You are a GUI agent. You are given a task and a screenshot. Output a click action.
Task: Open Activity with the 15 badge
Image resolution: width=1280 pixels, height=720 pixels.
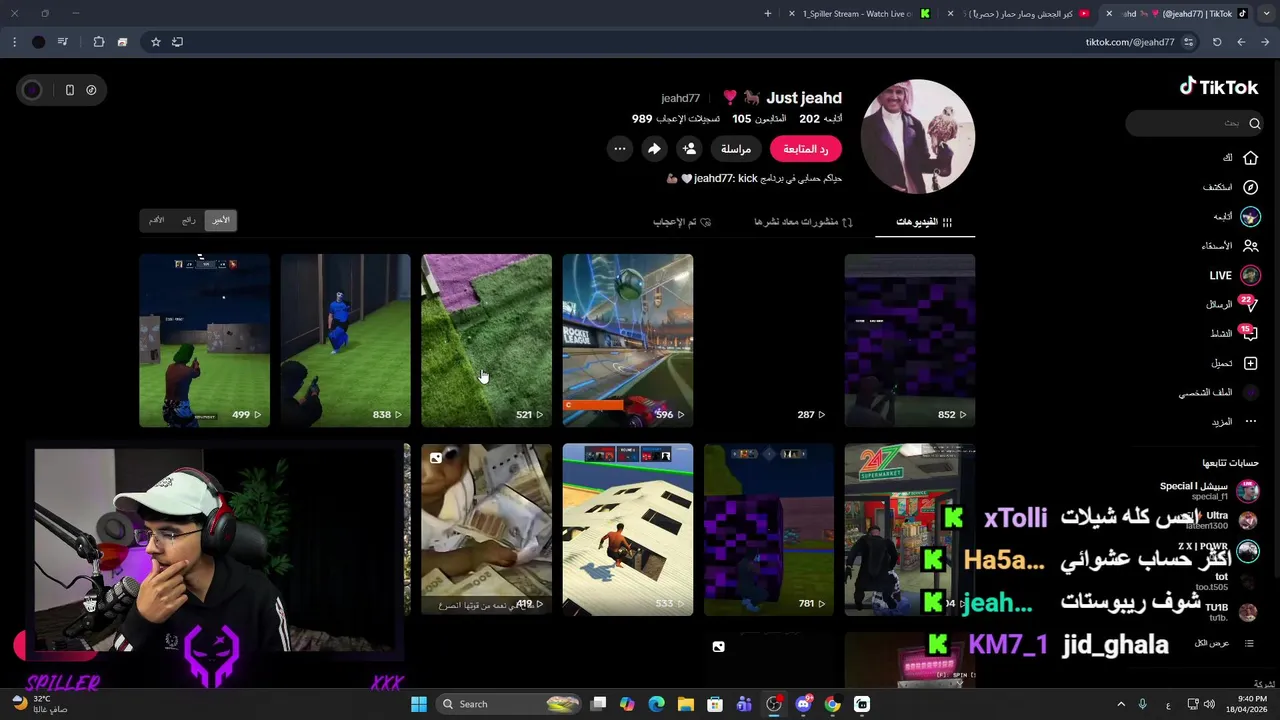(1234, 333)
